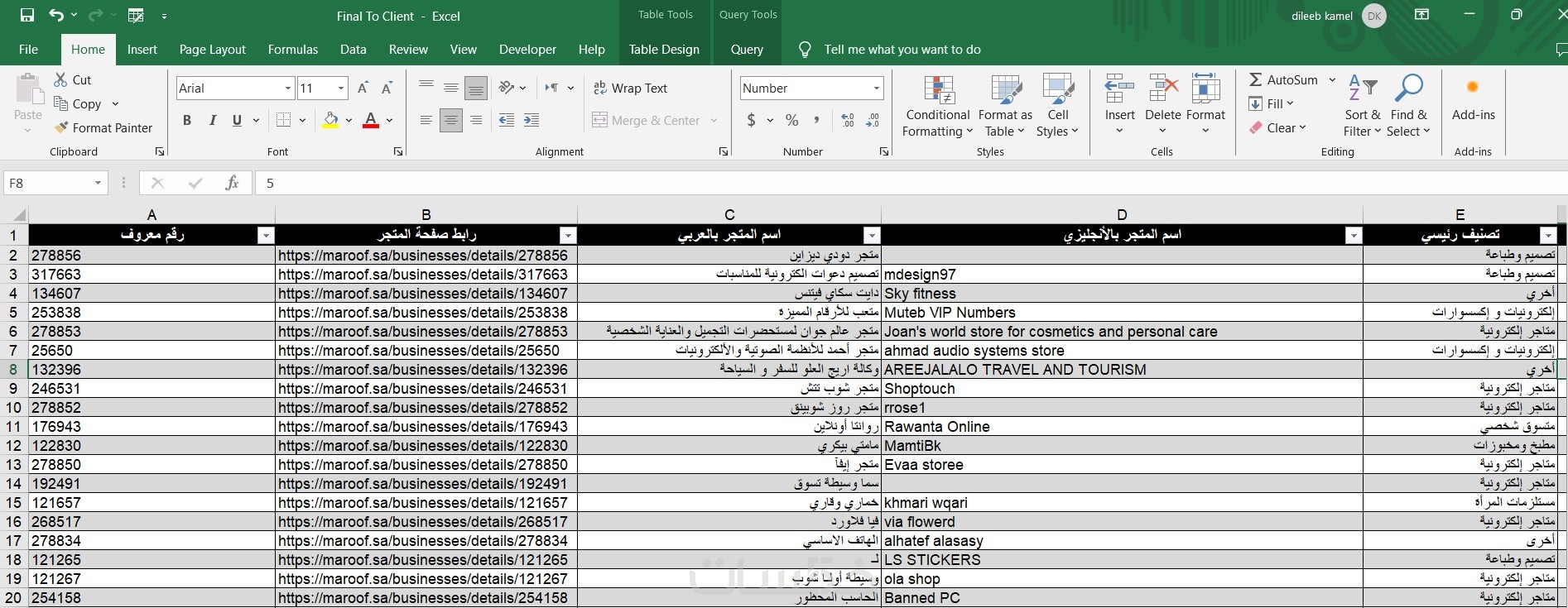Open the Table Design tab

click(664, 49)
